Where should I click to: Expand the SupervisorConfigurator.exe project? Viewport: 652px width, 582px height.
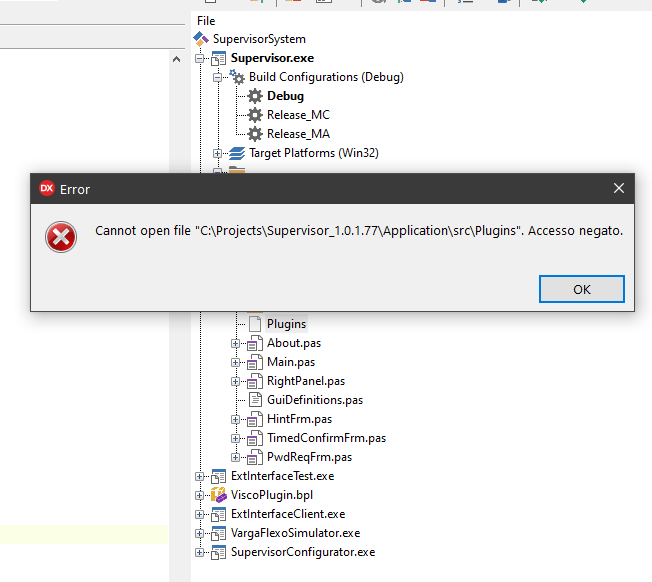[x=200, y=552]
